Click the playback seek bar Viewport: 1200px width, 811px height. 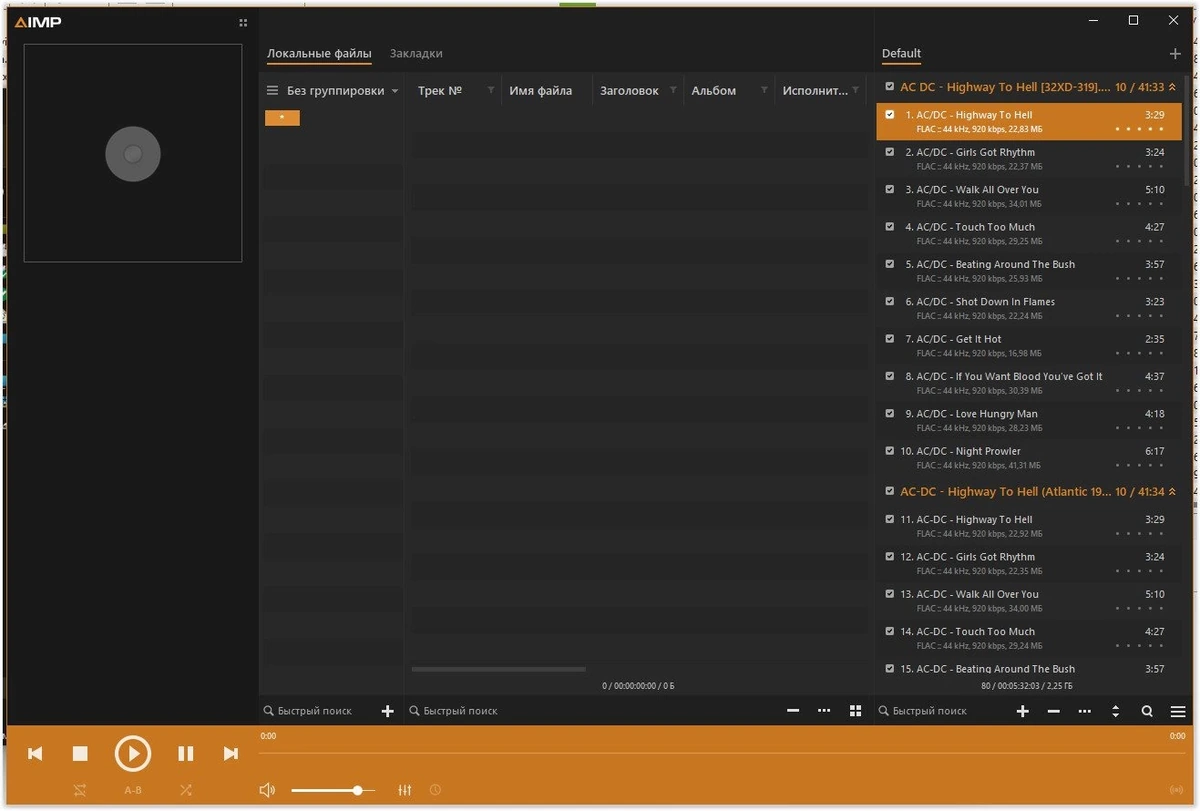click(x=723, y=752)
